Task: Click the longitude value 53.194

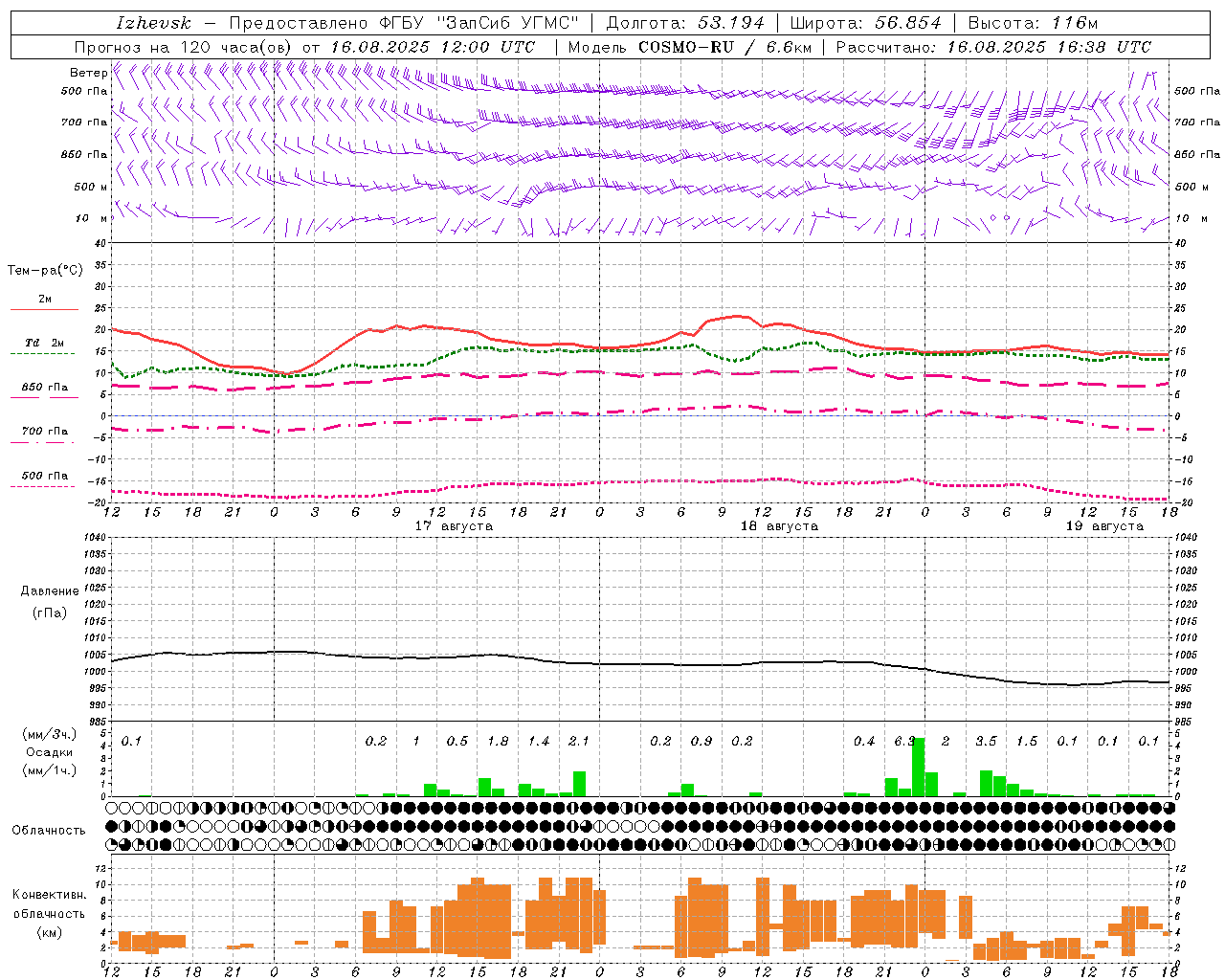Action: click(x=730, y=23)
